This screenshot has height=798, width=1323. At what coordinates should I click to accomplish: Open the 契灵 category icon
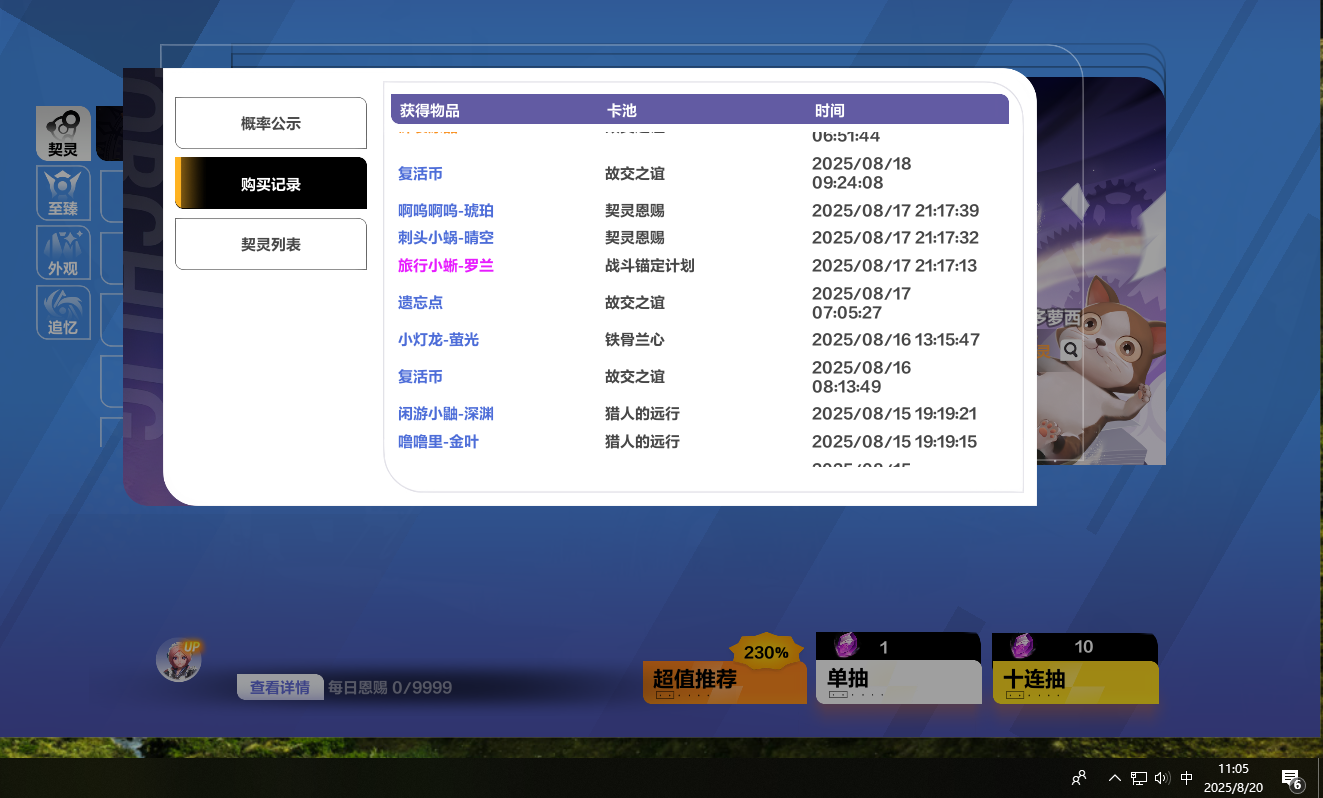[x=63, y=133]
